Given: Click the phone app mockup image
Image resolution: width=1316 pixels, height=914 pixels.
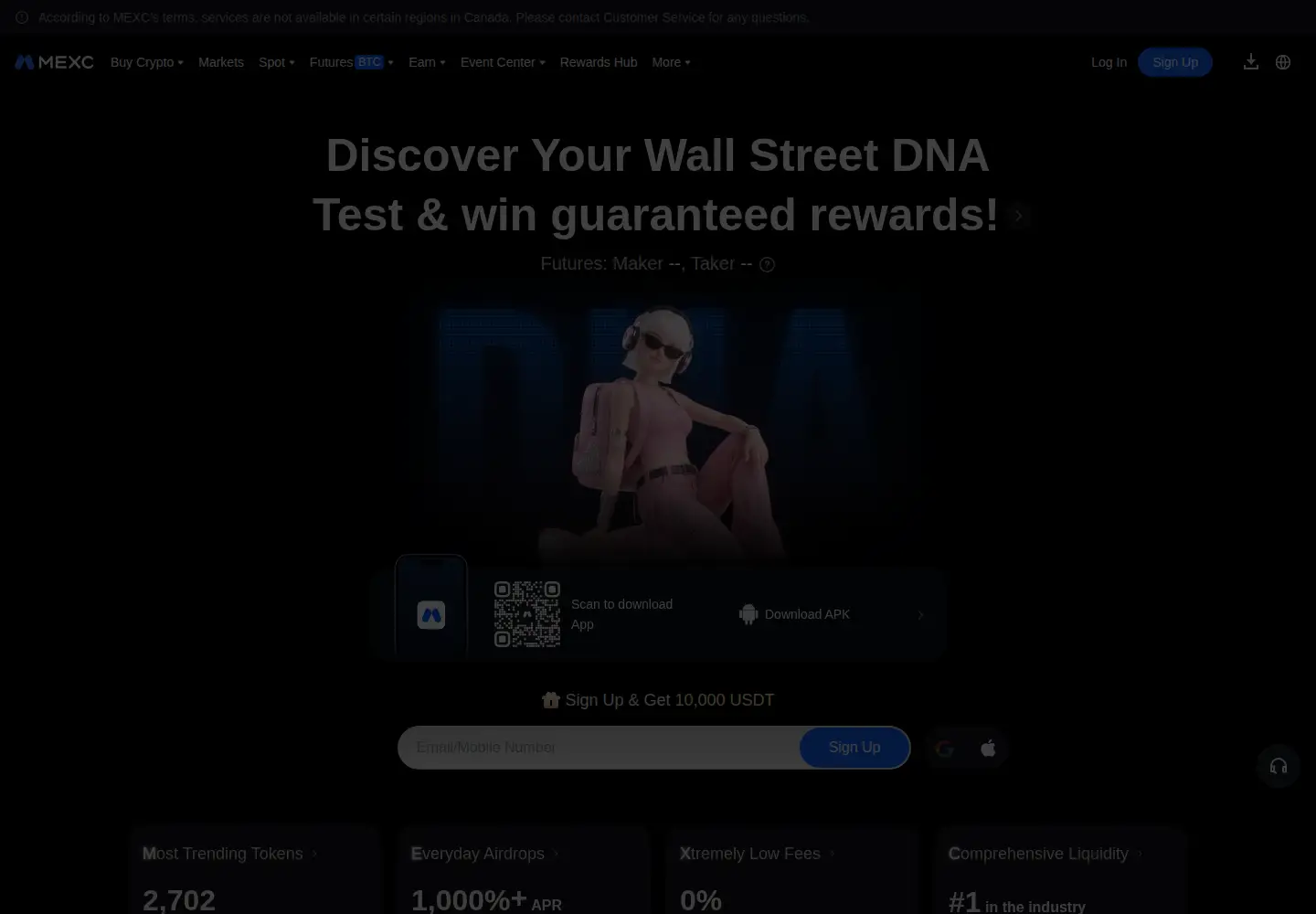Looking at the screenshot, I should tap(431, 605).
